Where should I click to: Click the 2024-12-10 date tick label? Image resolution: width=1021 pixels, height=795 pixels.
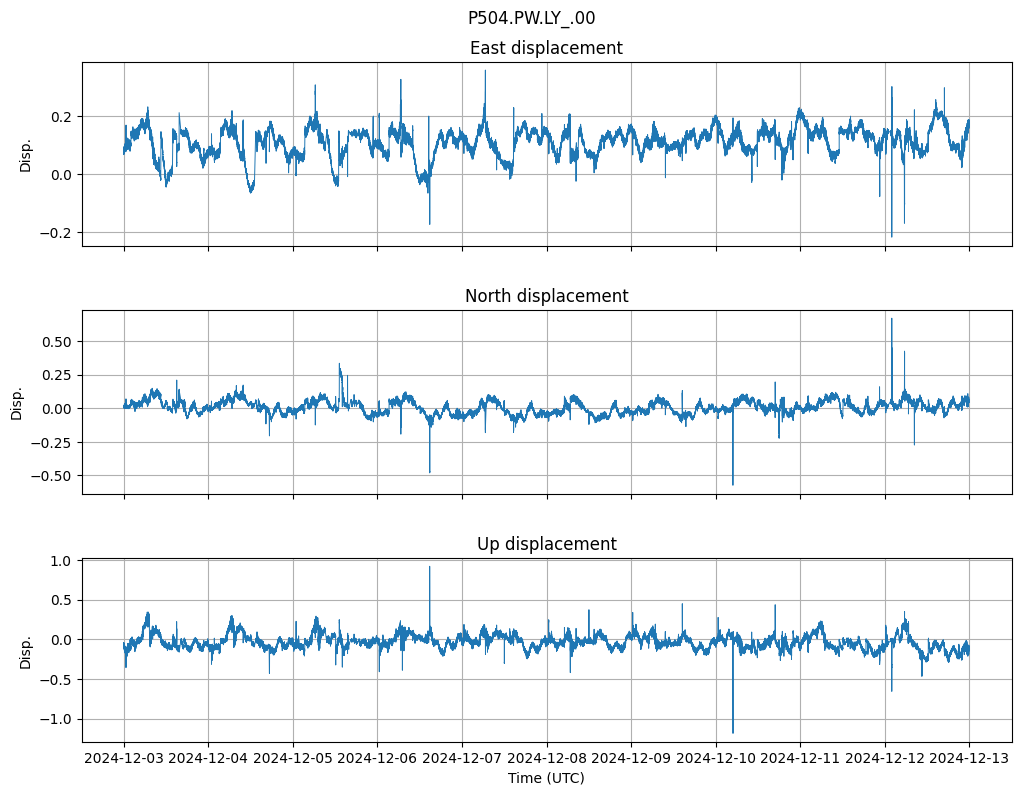pyautogui.click(x=716, y=759)
